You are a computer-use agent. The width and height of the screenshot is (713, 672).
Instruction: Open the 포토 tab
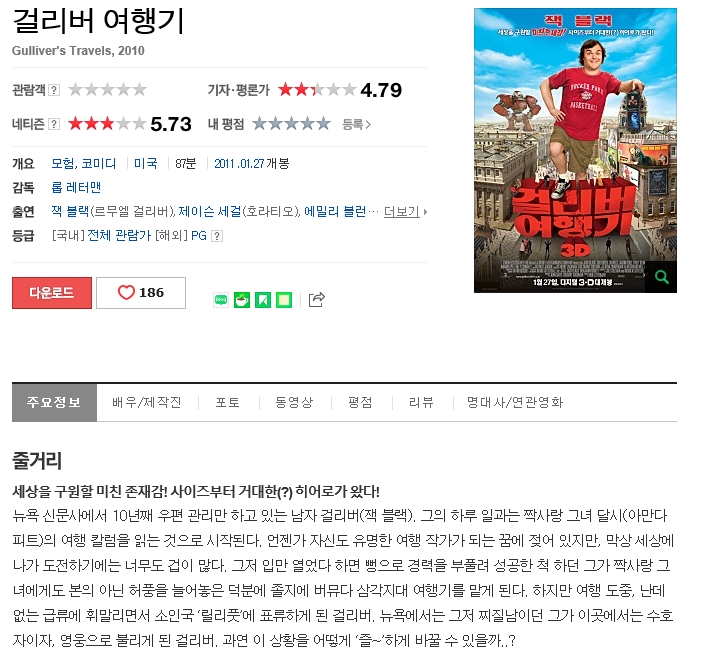coord(228,402)
